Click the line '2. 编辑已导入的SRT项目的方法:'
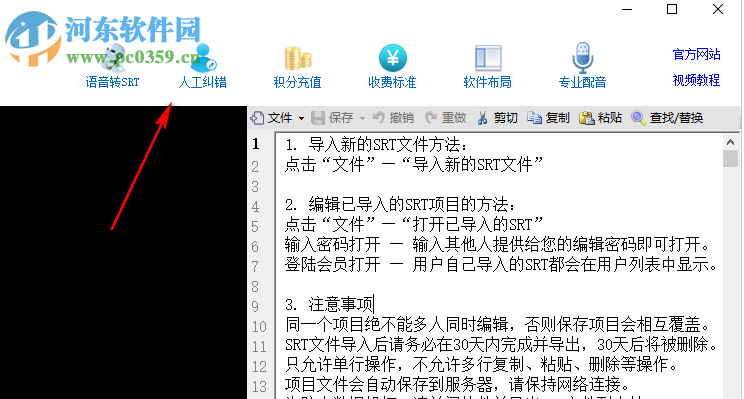The height and width of the screenshot is (399, 744). [x=400, y=204]
